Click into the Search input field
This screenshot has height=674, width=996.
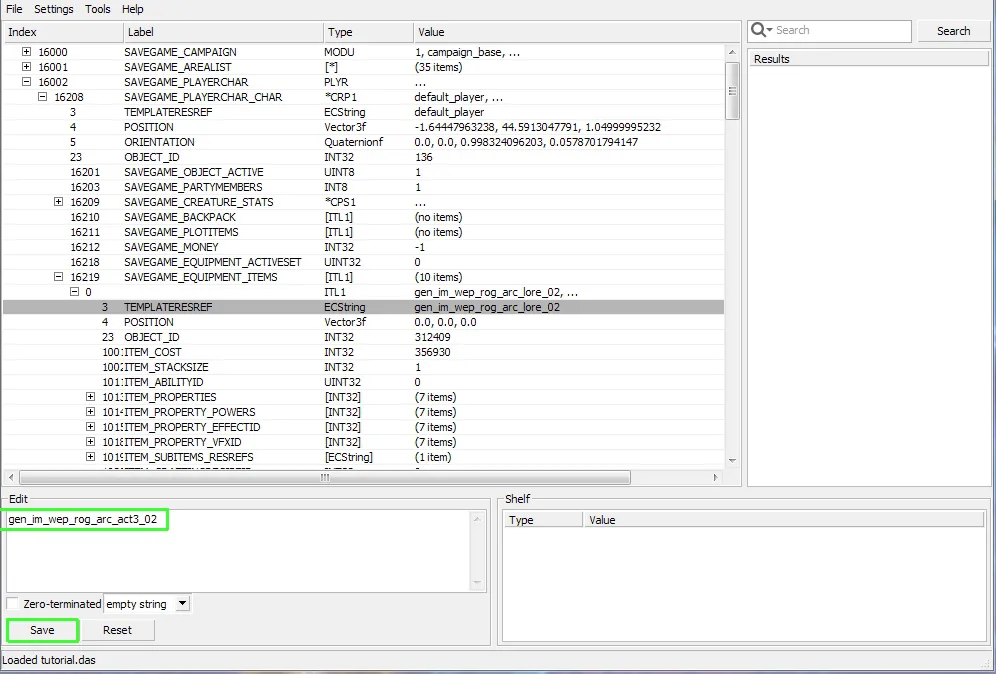coord(840,31)
